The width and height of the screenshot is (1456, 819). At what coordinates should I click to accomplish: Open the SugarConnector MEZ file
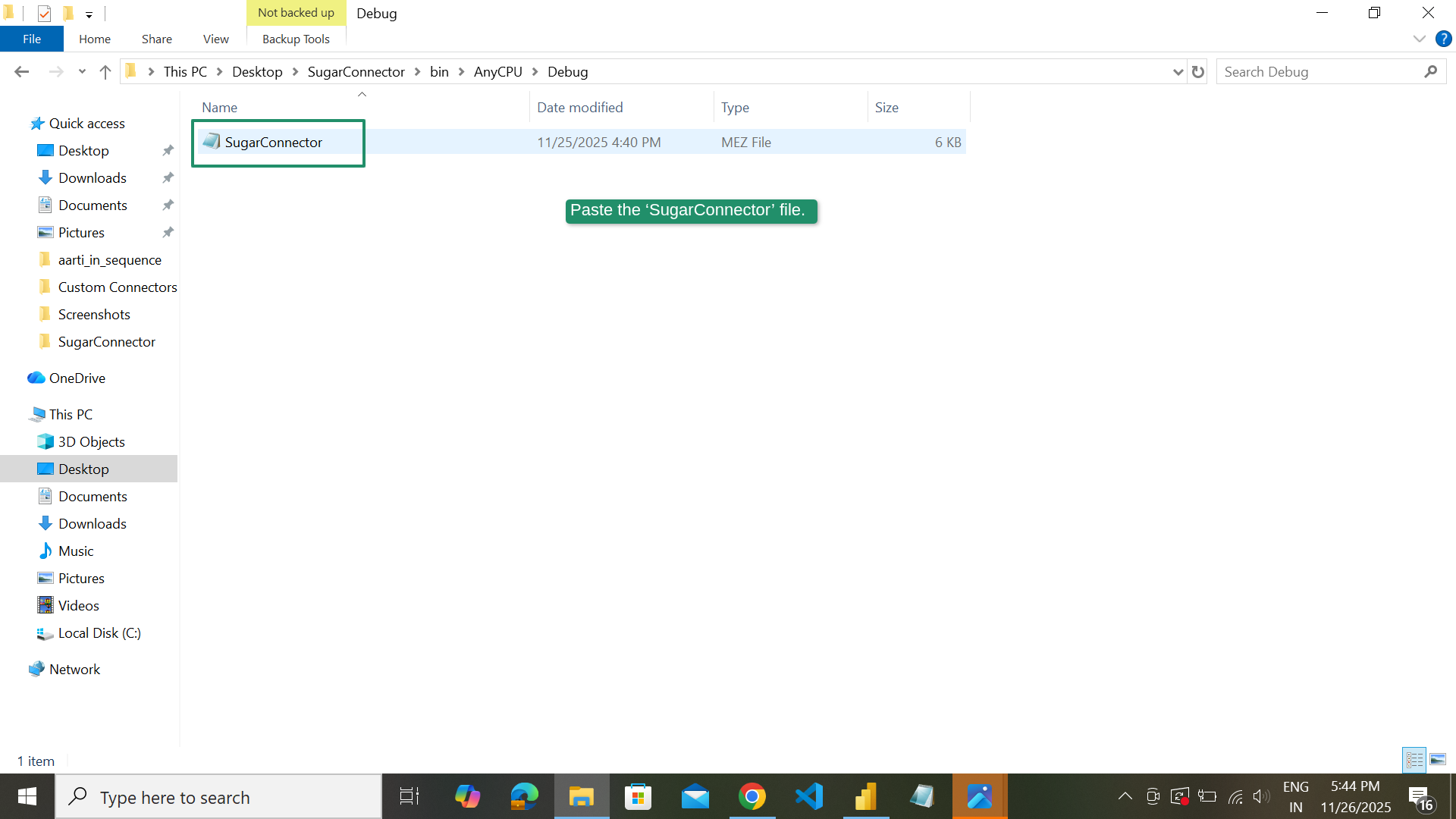click(272, 142)
